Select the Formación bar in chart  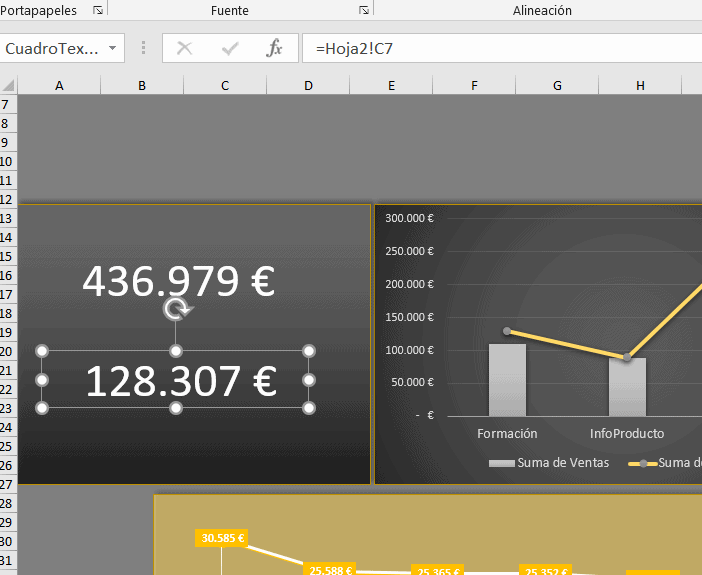click(x=507, y=380)
